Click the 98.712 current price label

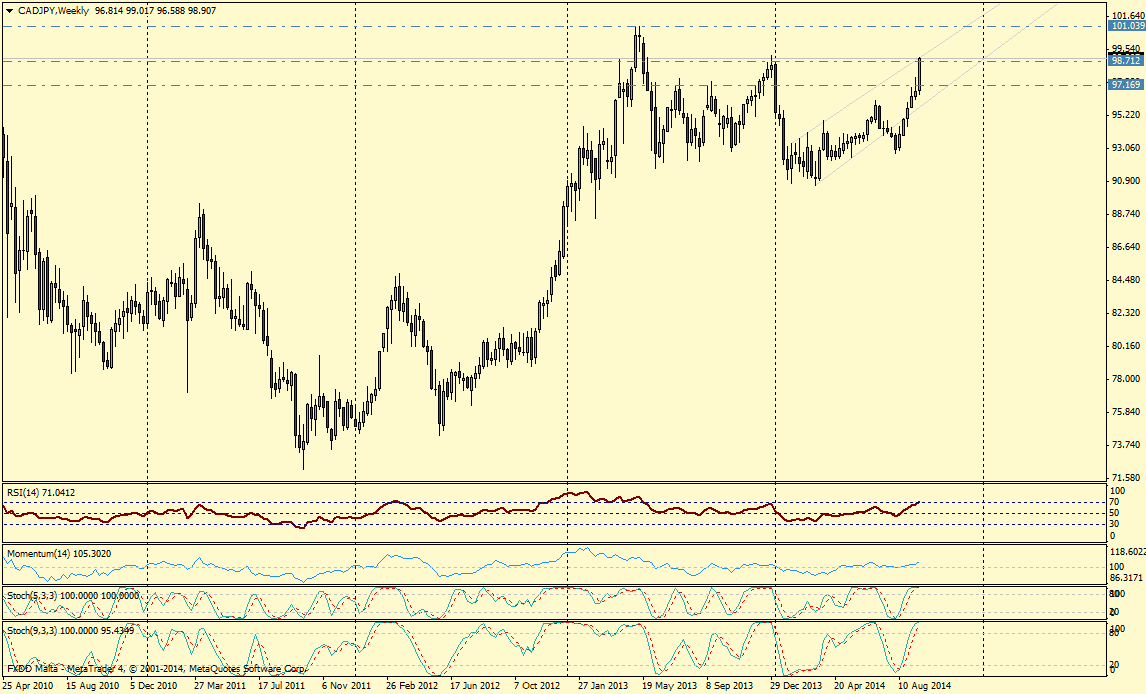[x=1126, y=61]
